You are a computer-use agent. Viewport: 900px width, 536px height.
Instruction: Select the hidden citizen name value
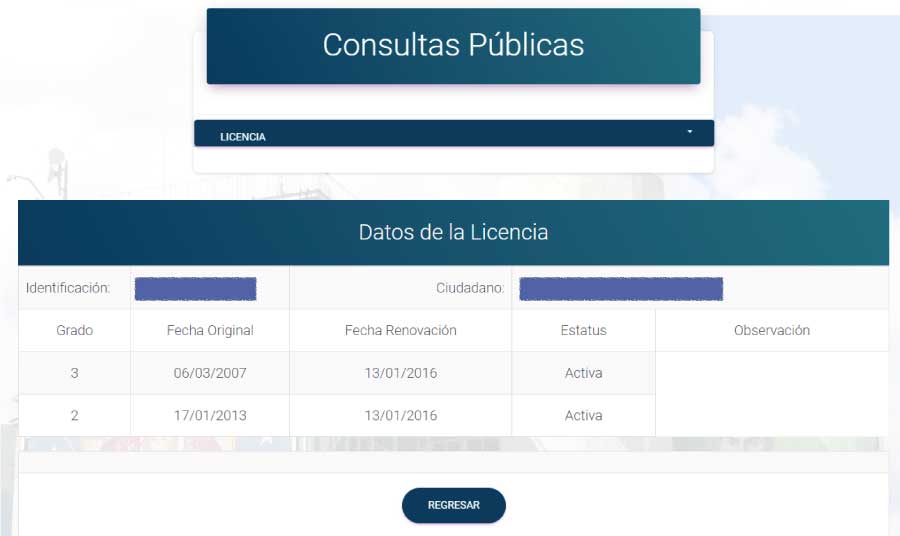pyautogui.click(x=620, y=288)
